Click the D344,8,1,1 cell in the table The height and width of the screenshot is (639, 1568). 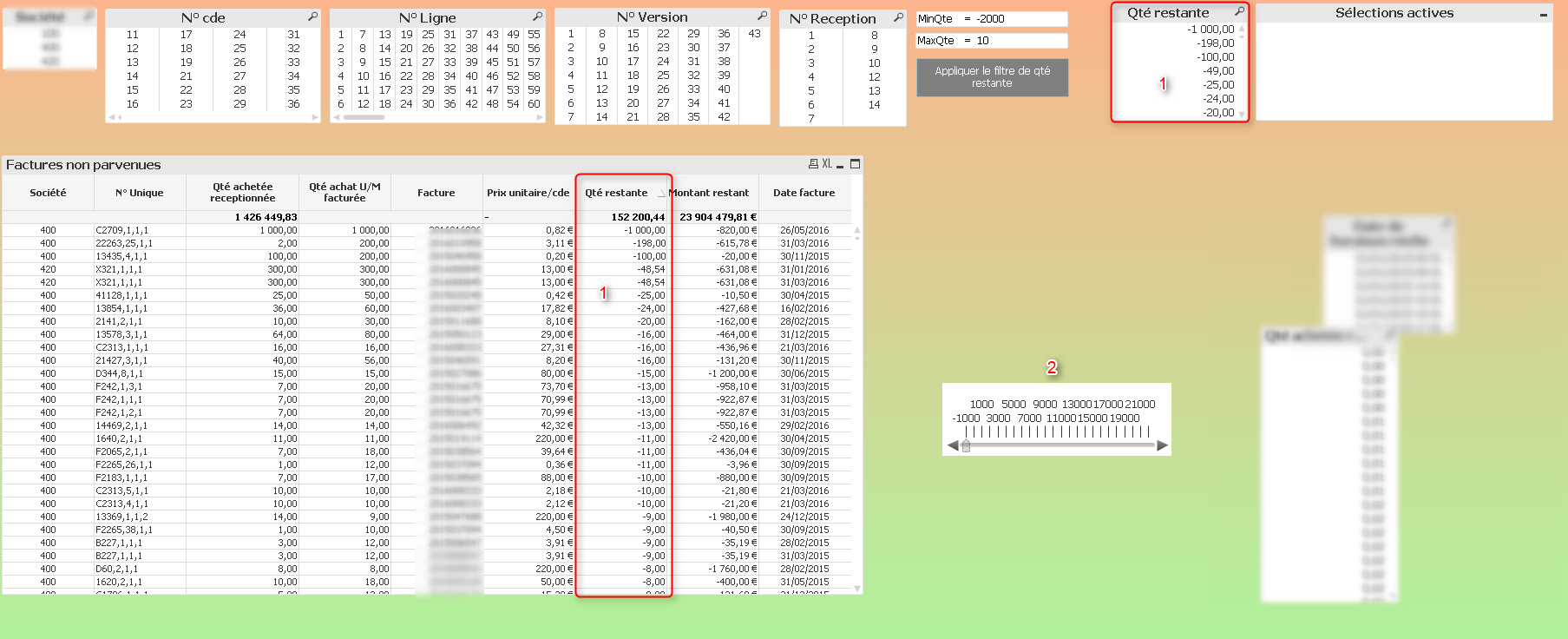140,374
